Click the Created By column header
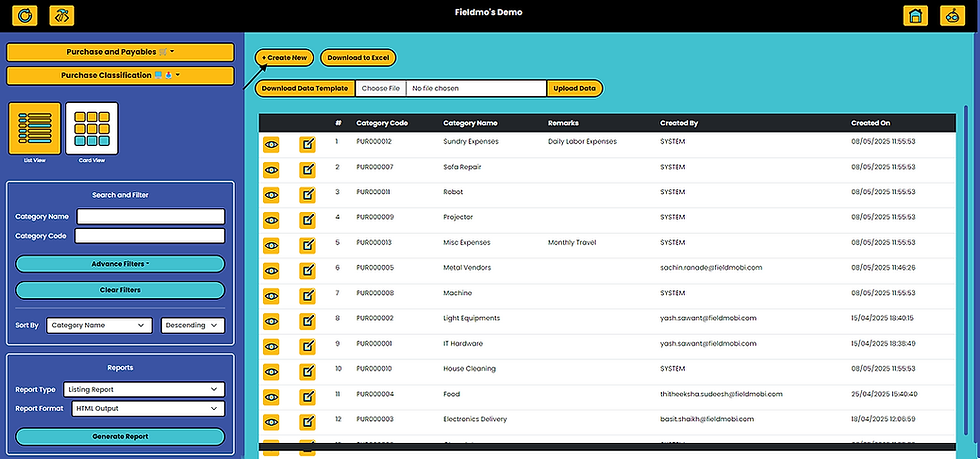This screenshot has width=980, height=459. click(679, 123)
